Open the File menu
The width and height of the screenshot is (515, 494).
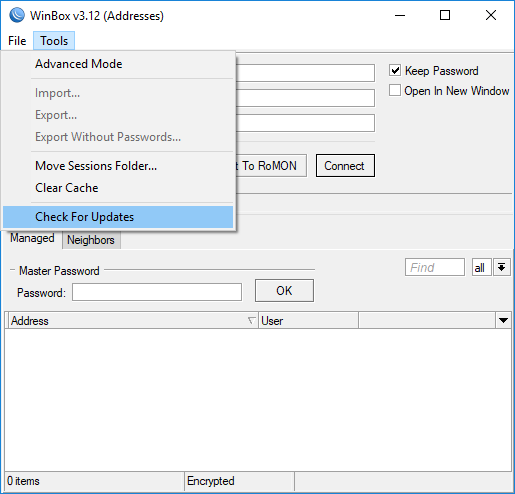coord(17,41)
